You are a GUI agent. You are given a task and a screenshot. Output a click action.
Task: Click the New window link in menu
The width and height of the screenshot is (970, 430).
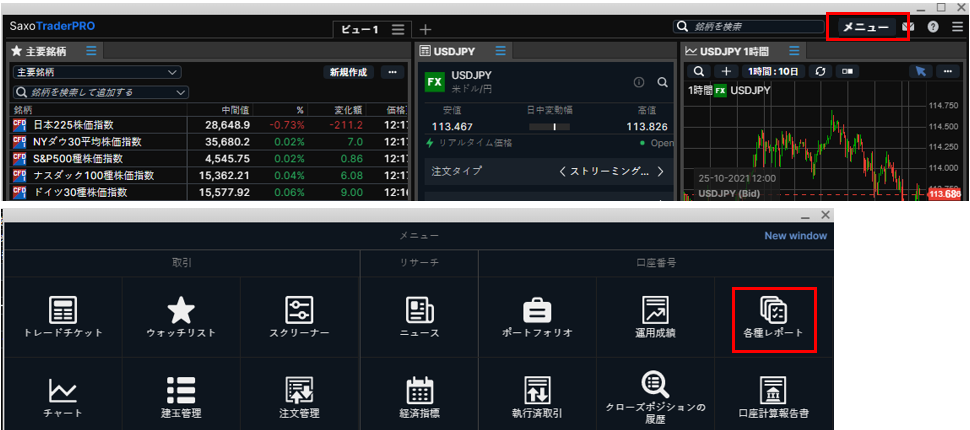click(x=795, y=236)
